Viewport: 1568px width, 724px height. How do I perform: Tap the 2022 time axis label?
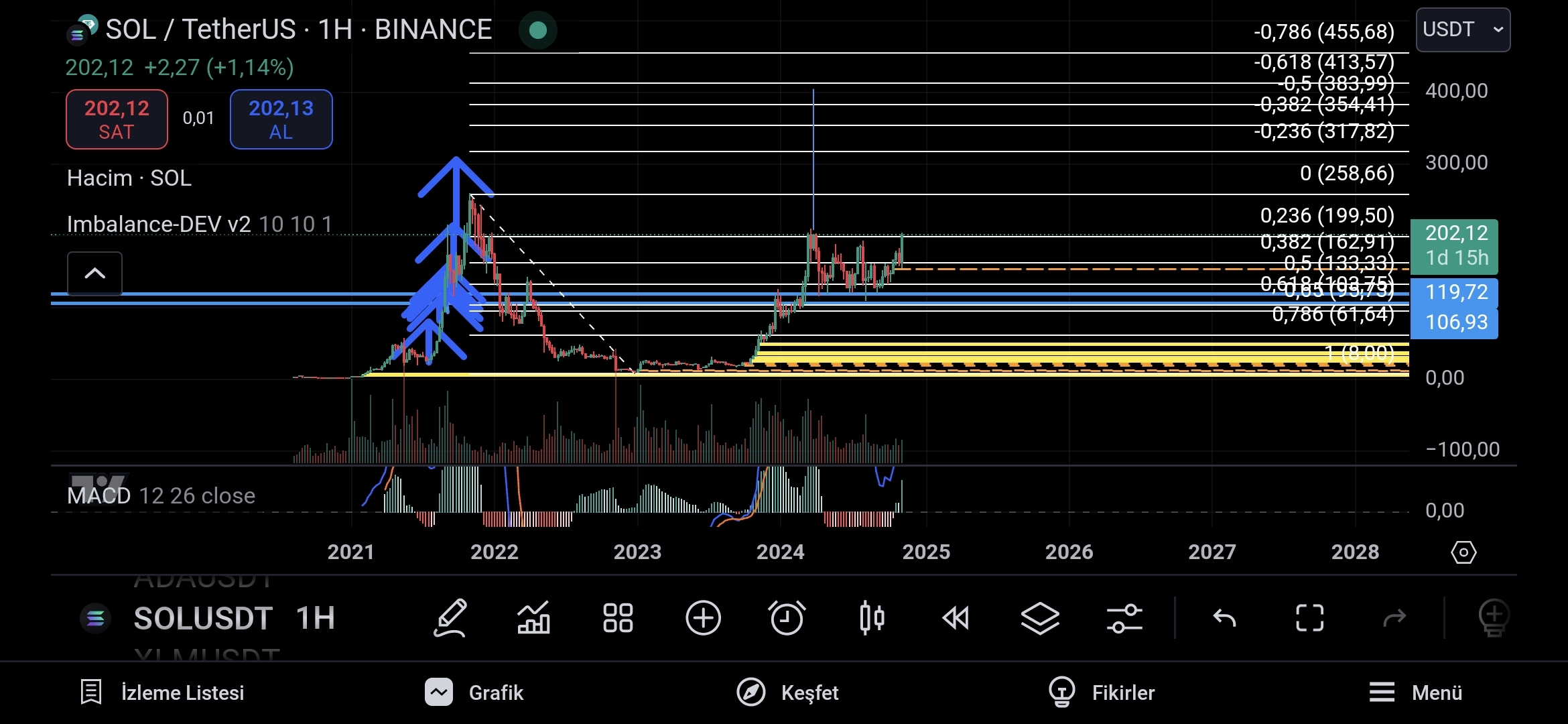494,552
